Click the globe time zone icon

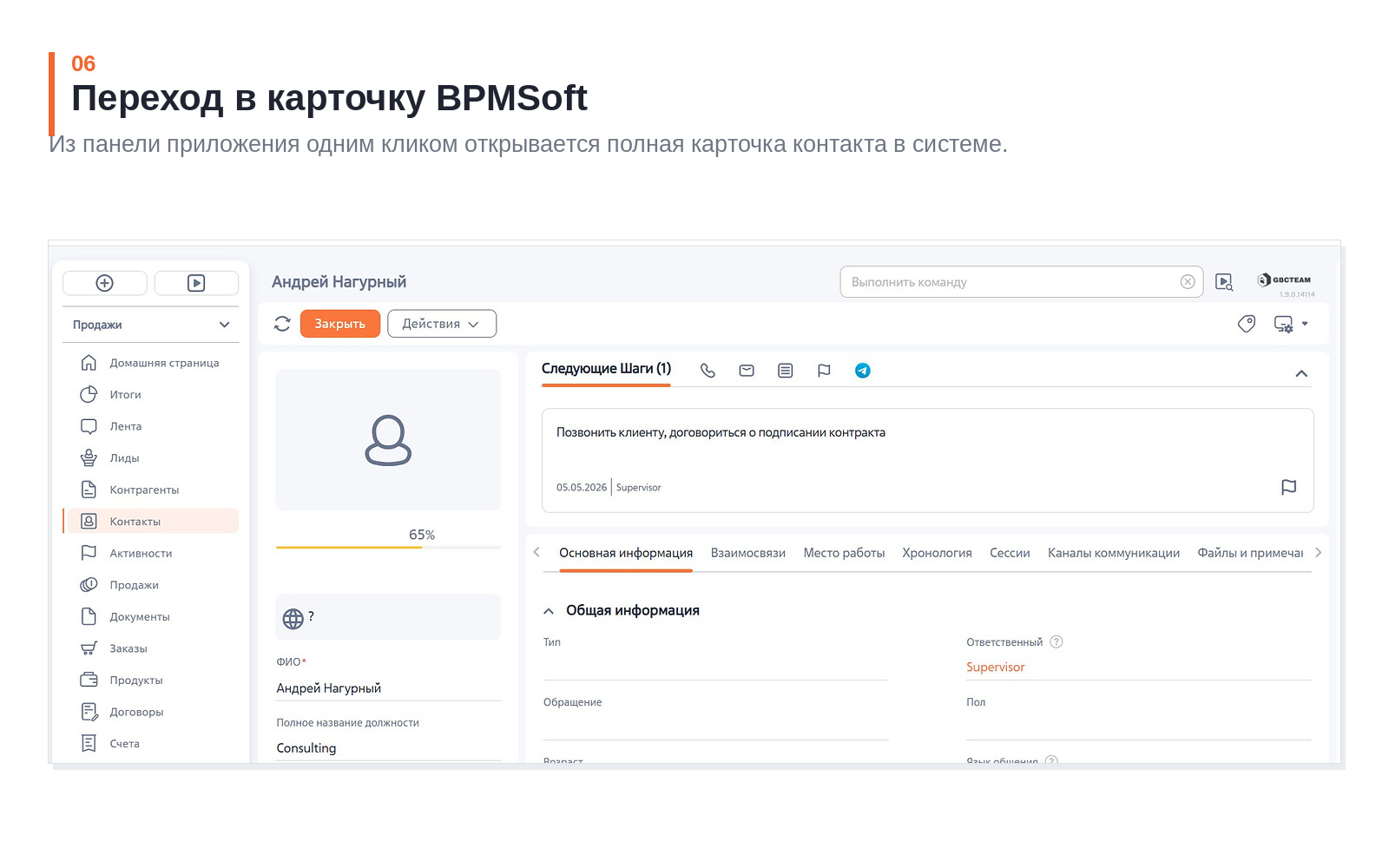coord(293,618)
